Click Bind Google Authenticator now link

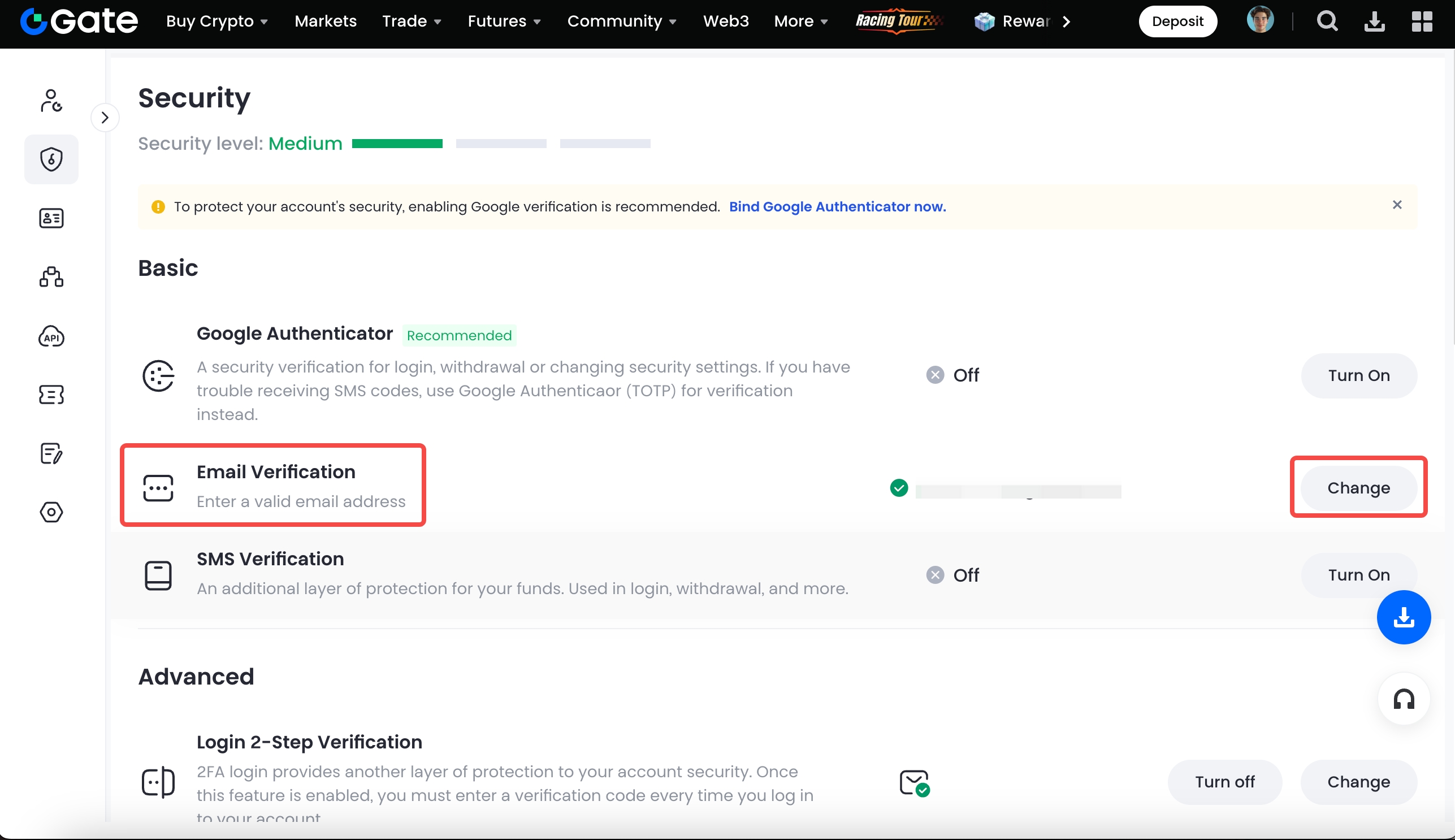[837, 206]
